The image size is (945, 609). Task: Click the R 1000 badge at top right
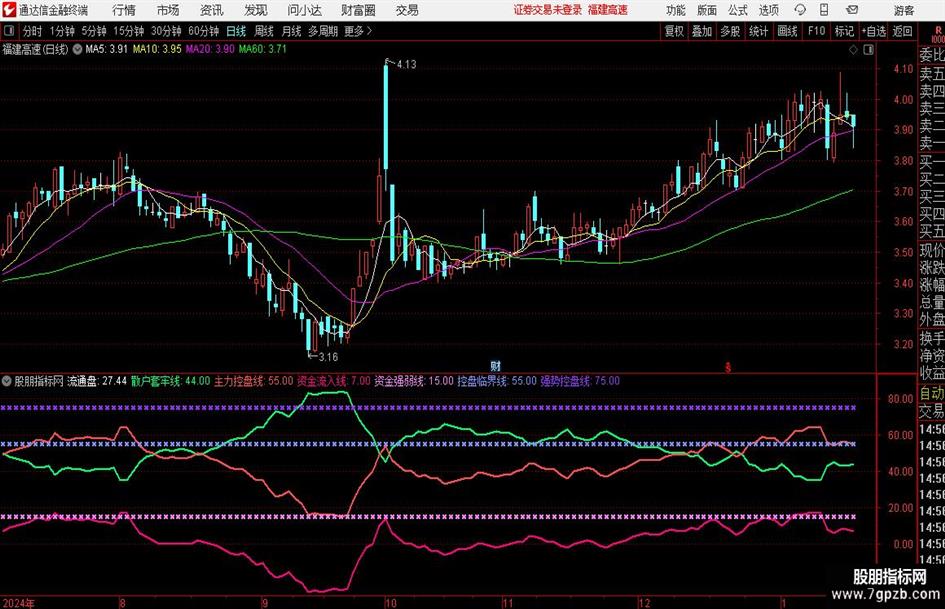tap(938, 34)
